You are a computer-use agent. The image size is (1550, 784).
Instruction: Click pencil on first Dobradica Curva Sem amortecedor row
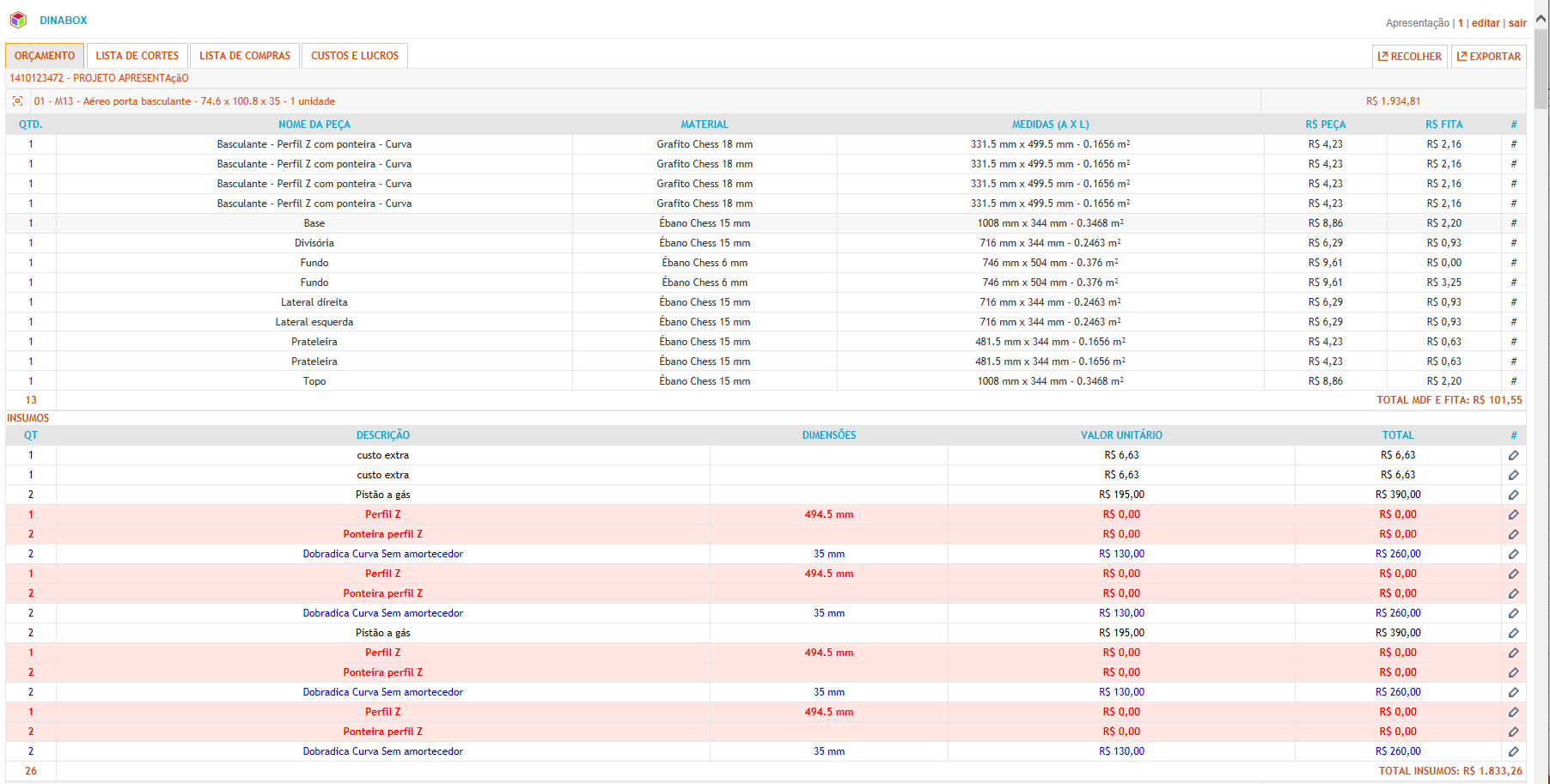pyautogui.click(x=1513, y=554)
